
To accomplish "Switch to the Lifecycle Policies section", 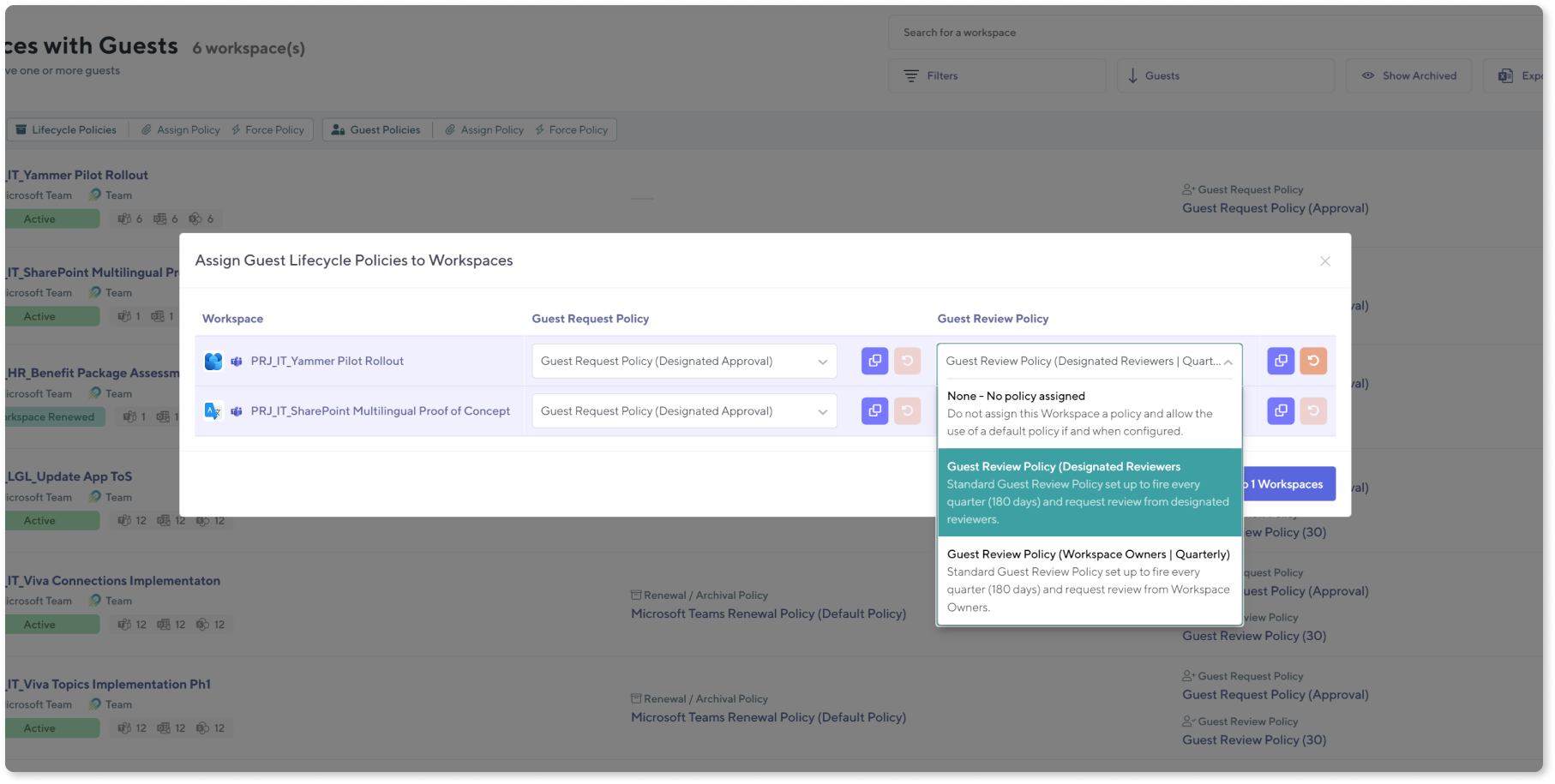I will [66, 129].
